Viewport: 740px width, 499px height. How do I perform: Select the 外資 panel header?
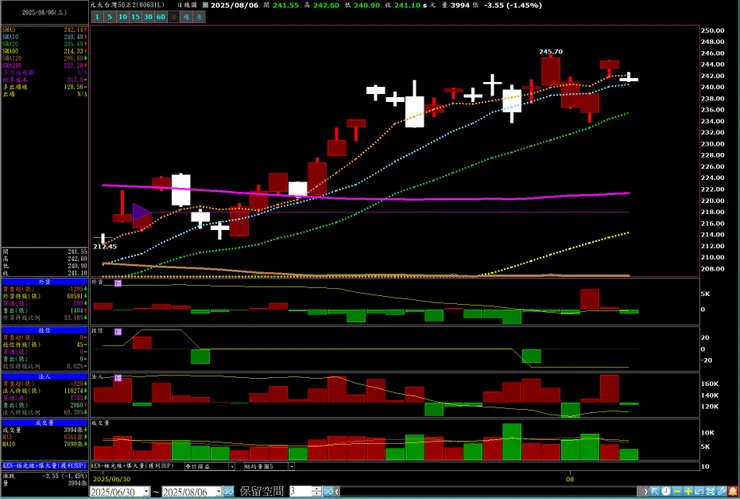(x=44, y=282)
